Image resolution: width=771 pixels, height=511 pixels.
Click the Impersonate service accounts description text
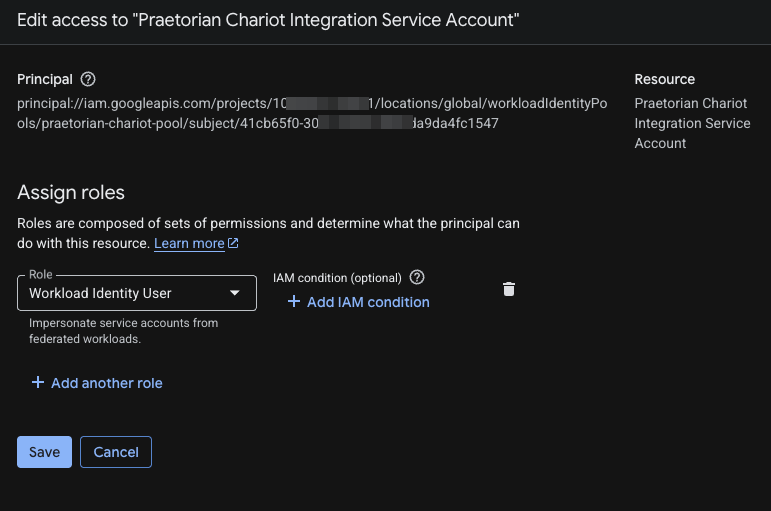pyautogui.click(x=123, y=331)
